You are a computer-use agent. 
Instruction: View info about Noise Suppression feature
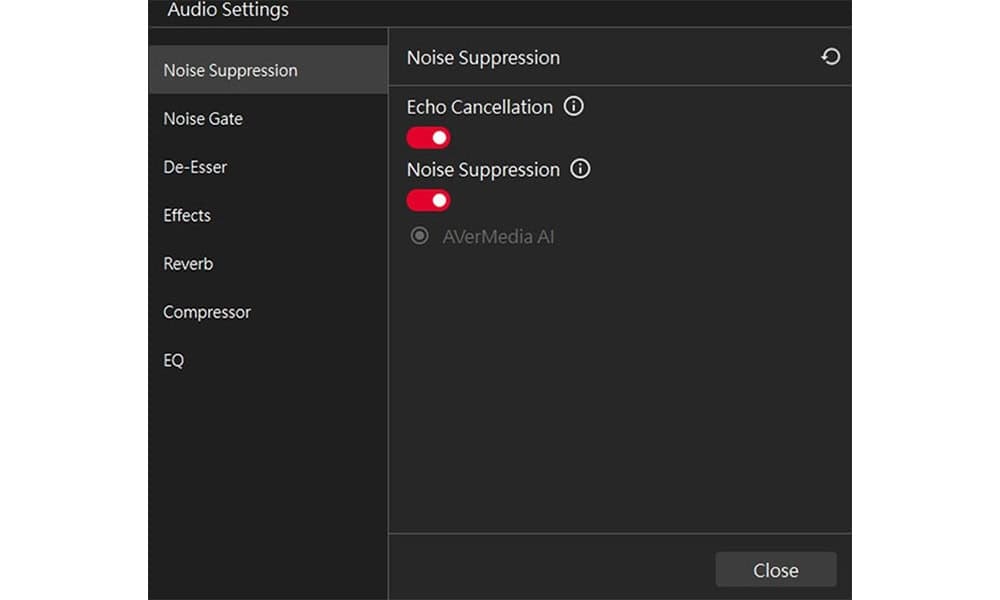click(x=580, y=170)
